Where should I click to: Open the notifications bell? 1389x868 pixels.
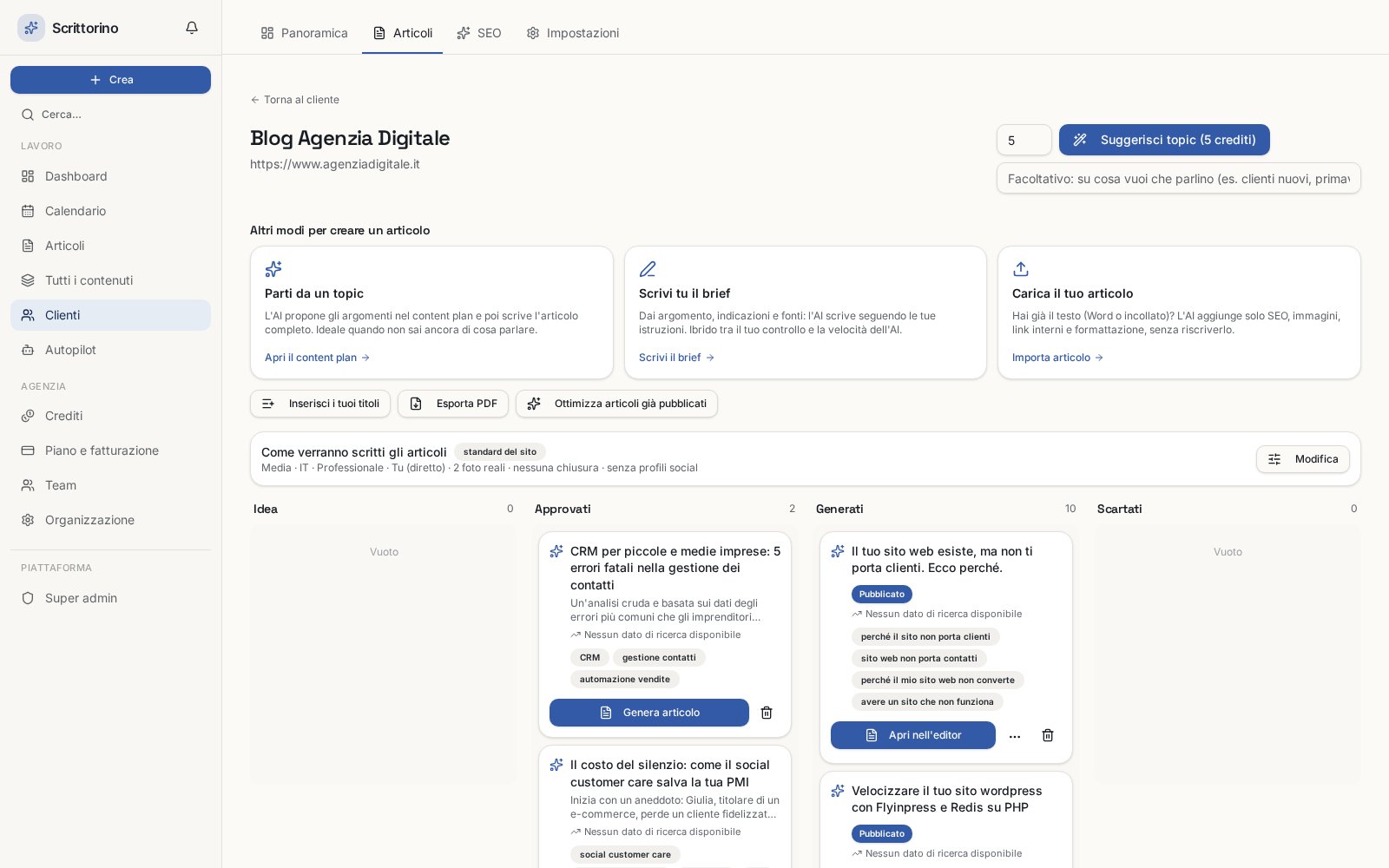point(192,28)
